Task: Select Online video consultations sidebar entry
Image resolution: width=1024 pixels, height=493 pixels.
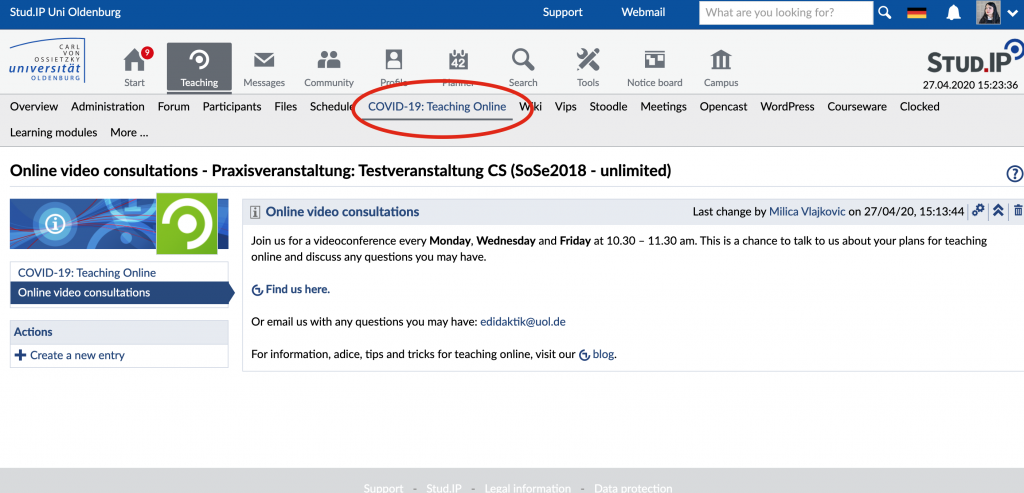Action: (119, 293)
